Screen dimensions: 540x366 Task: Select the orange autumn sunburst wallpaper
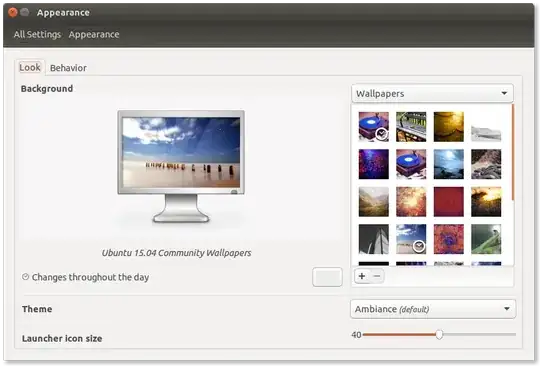(x=411, y=201)
